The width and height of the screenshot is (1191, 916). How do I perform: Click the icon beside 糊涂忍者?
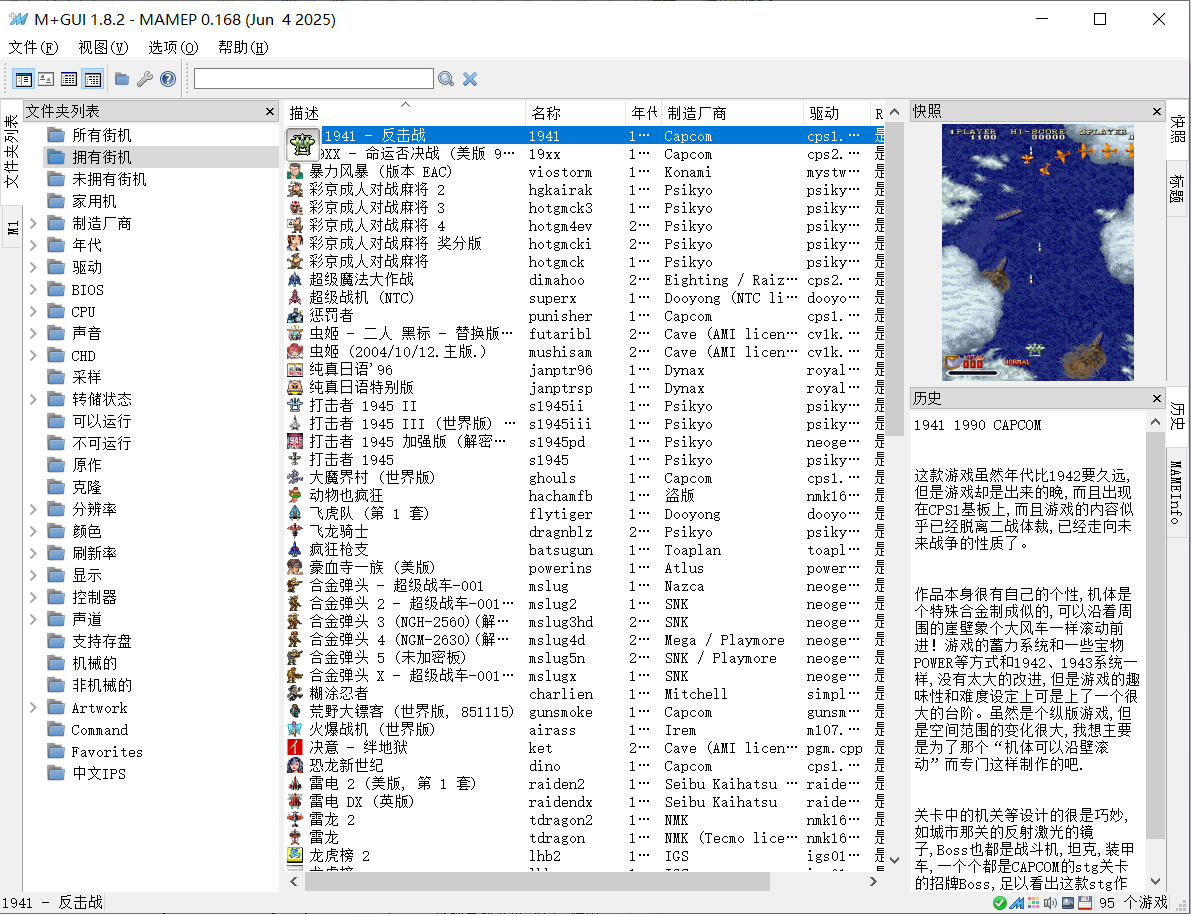pyautogui.click(x=295, y=693)
